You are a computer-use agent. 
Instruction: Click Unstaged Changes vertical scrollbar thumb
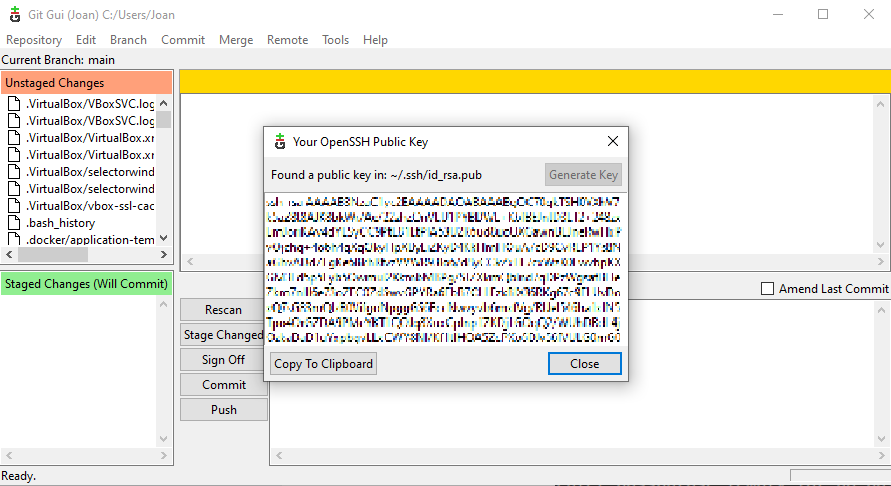(164, 119)
